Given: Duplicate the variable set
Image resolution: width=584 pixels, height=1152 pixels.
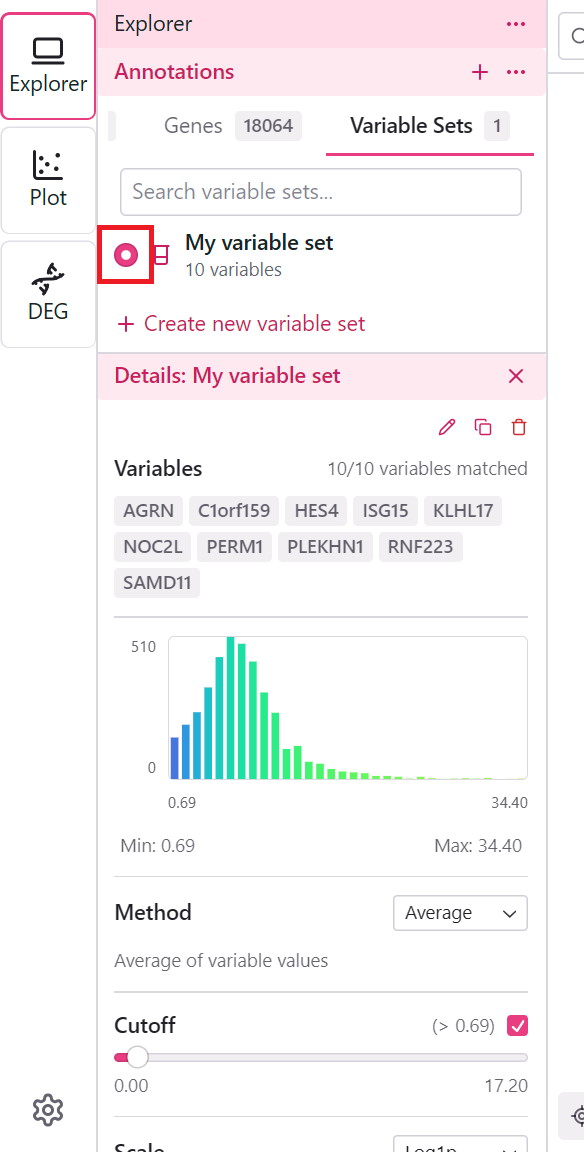Looking at the screenshot, I should 483,427.
